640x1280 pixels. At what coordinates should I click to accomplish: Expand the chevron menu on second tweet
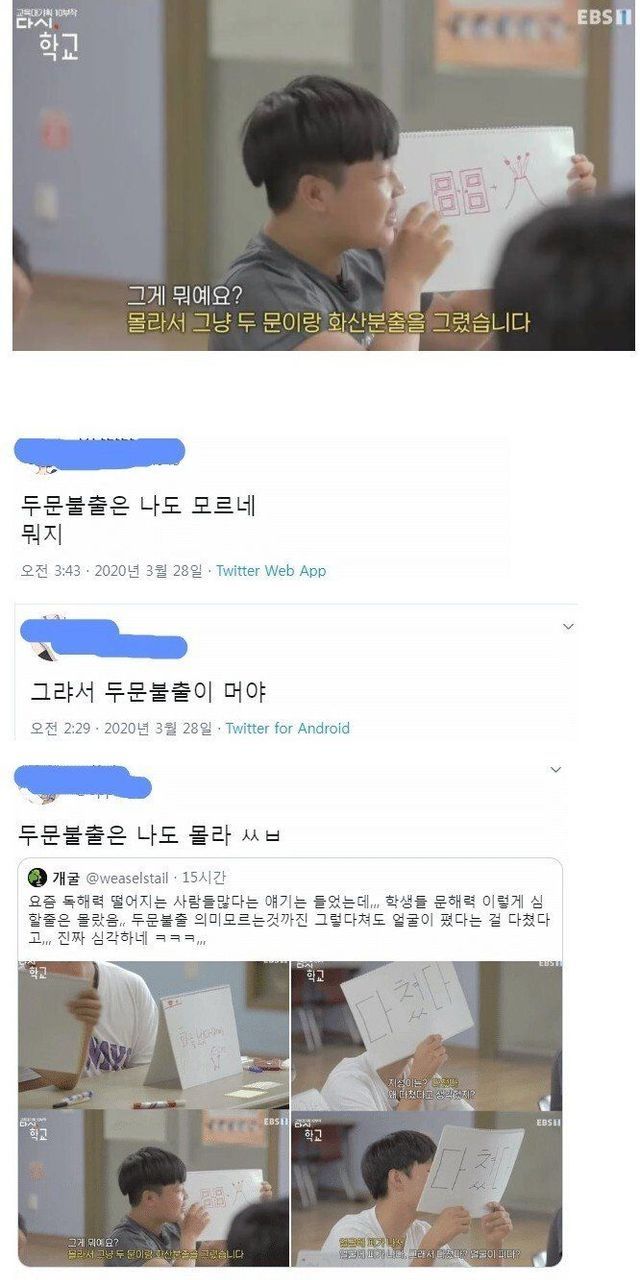pos(568,627)
